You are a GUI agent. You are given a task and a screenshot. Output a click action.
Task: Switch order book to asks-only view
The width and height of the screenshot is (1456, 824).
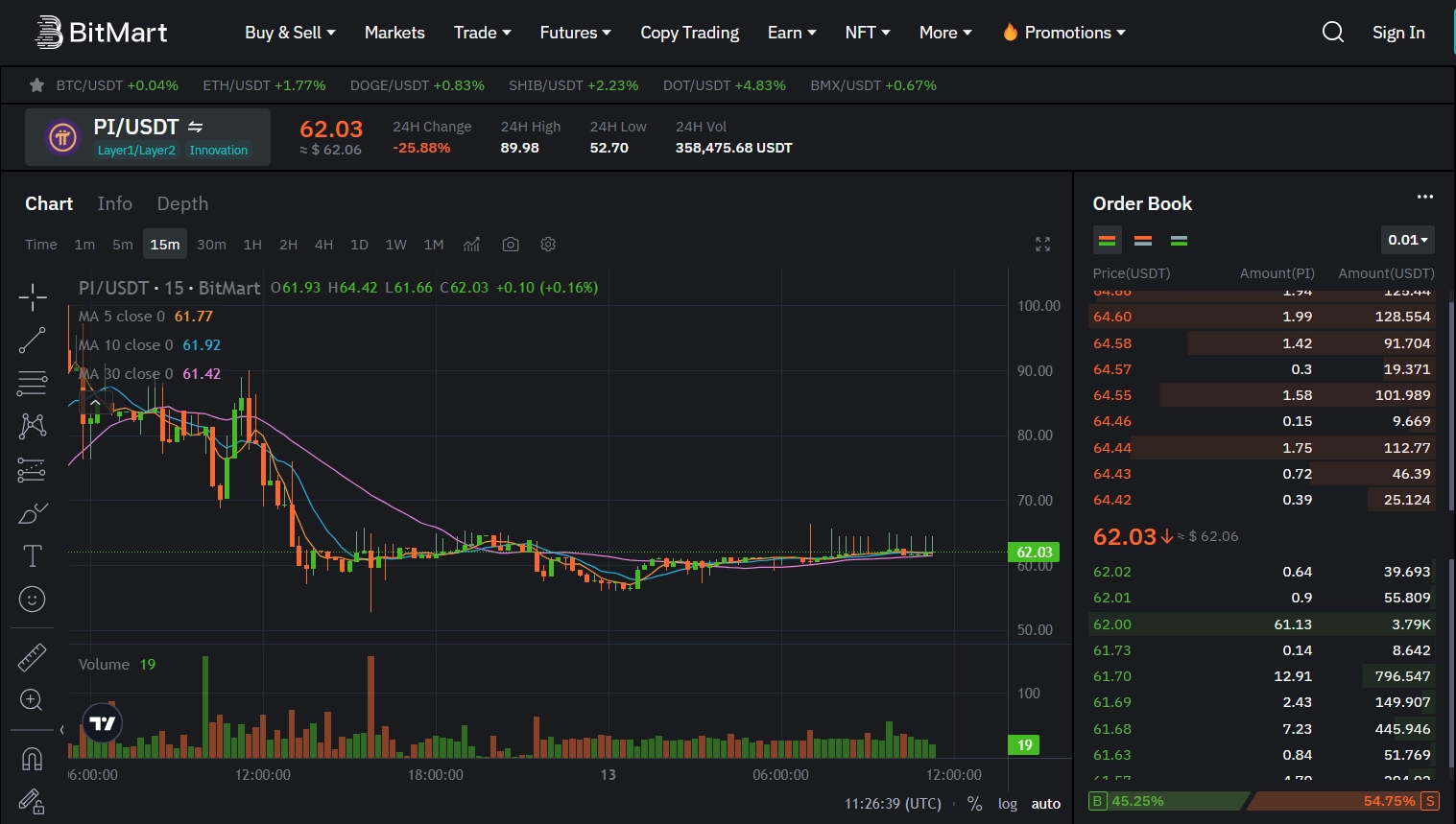pos(1142,240)
